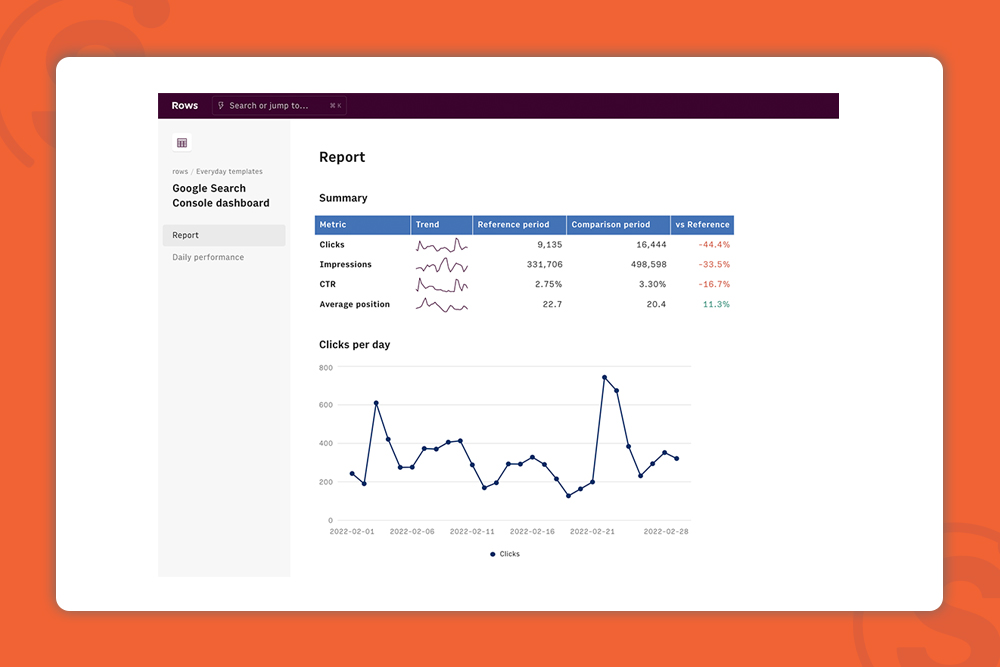Screen dimensions: 1000x667
Task: Open the Report page in the sidebar
Action: [224, 235]
